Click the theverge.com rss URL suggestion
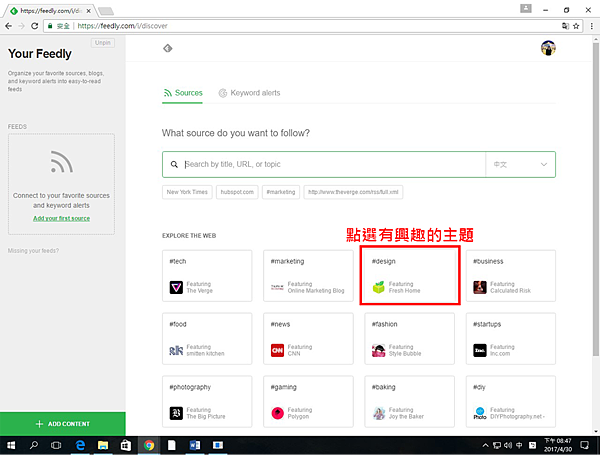The image size is (600, 458). 353,192
